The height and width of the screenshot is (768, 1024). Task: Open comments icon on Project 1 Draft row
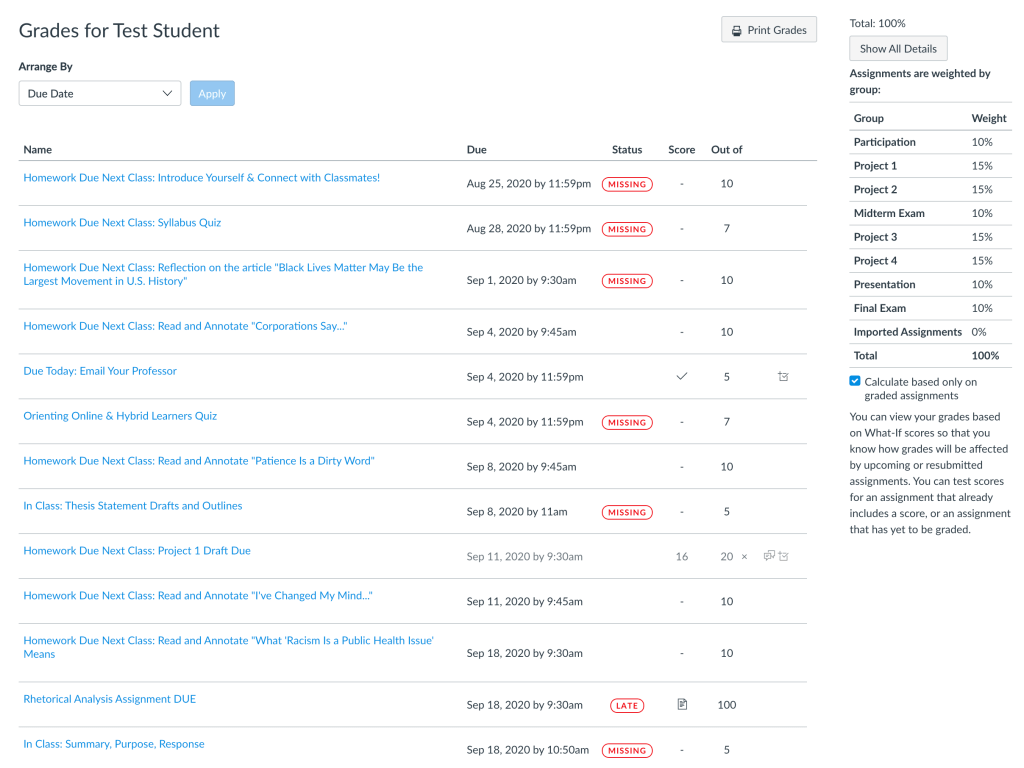pyautogui.click(x=769, y=556)
